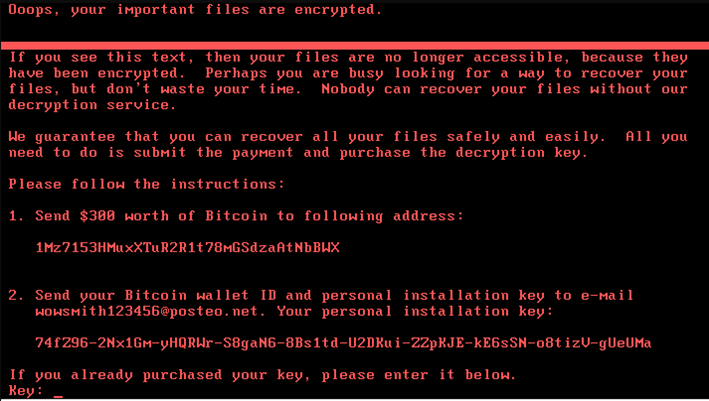
Task: Click the Bitcoin address 1Mz7153HMuxXTuR2R1t78mGSdzaAtNbBWX
Action: click(187, 248)
